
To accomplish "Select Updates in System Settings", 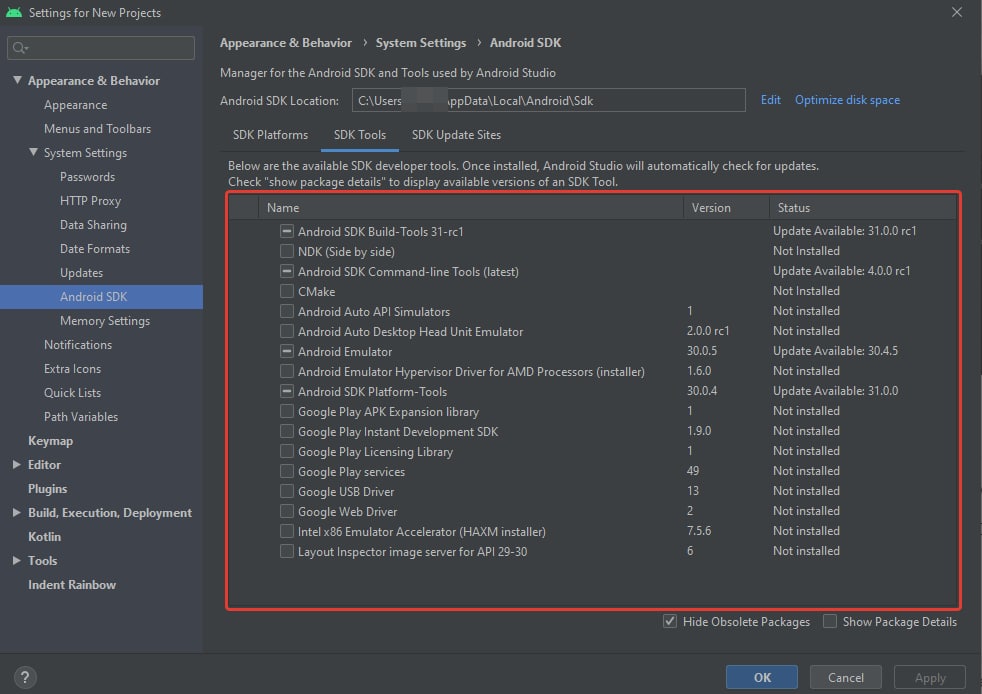I will click(81, 272).
